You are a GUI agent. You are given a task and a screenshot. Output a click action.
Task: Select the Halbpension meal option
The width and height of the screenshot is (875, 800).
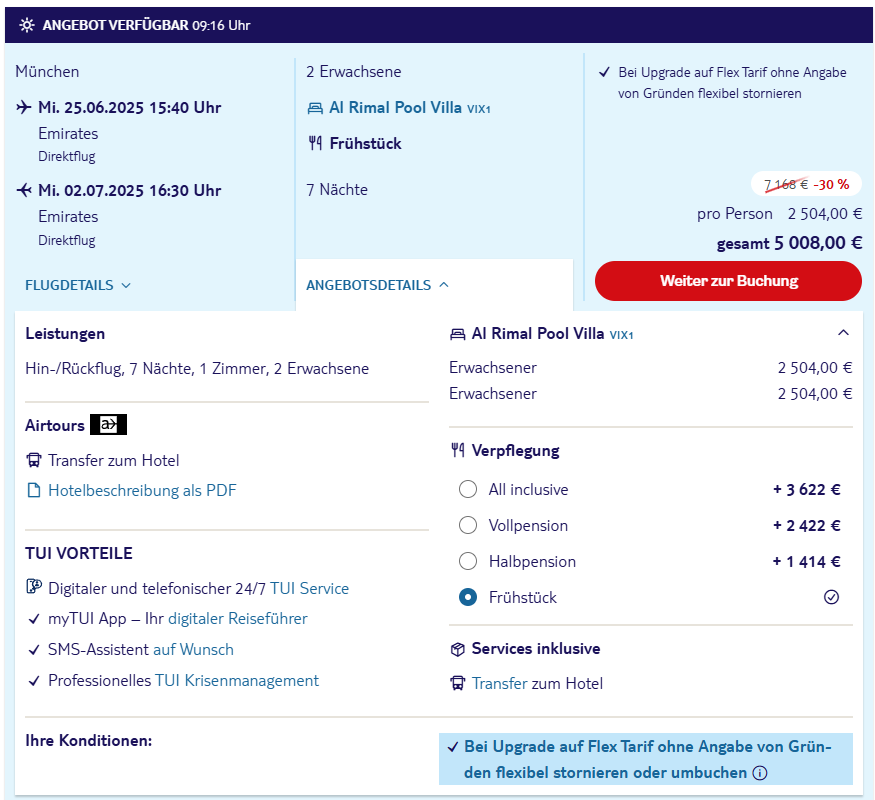pyautogui.click(x=468, y=561)
